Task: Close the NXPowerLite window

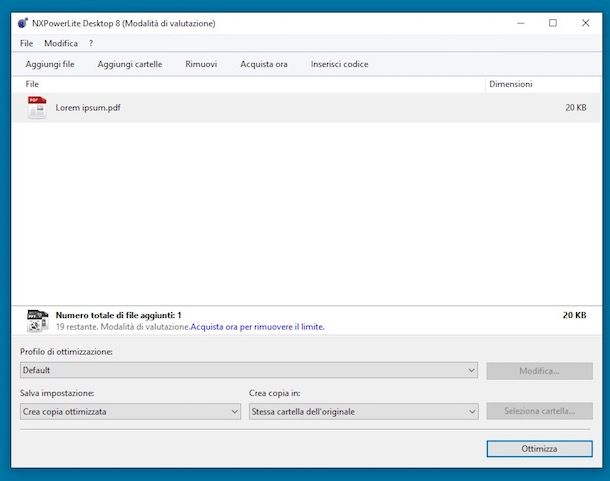Action: [x=585, y=23]
